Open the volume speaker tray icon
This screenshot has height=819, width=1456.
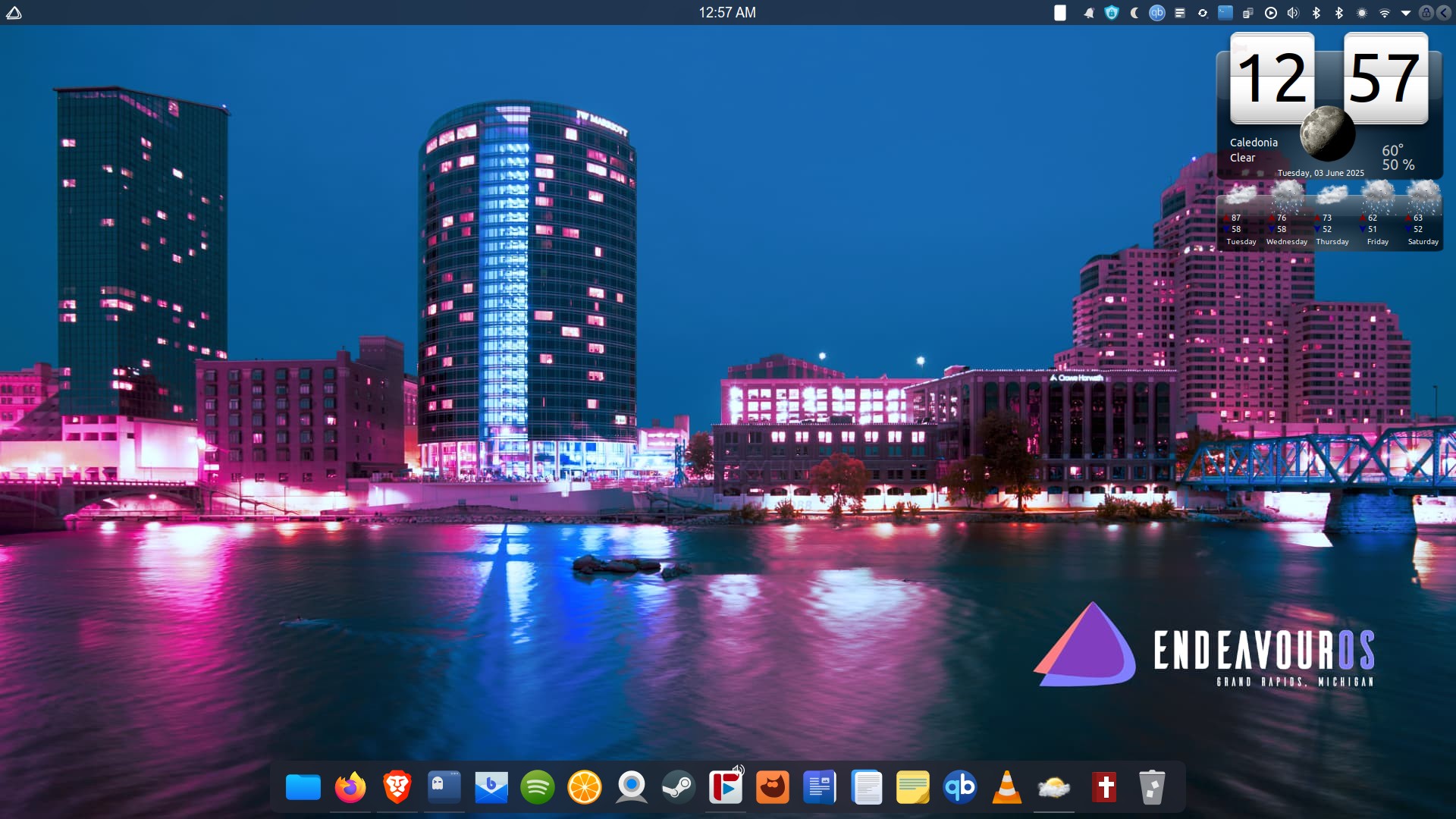(1294, 13)
